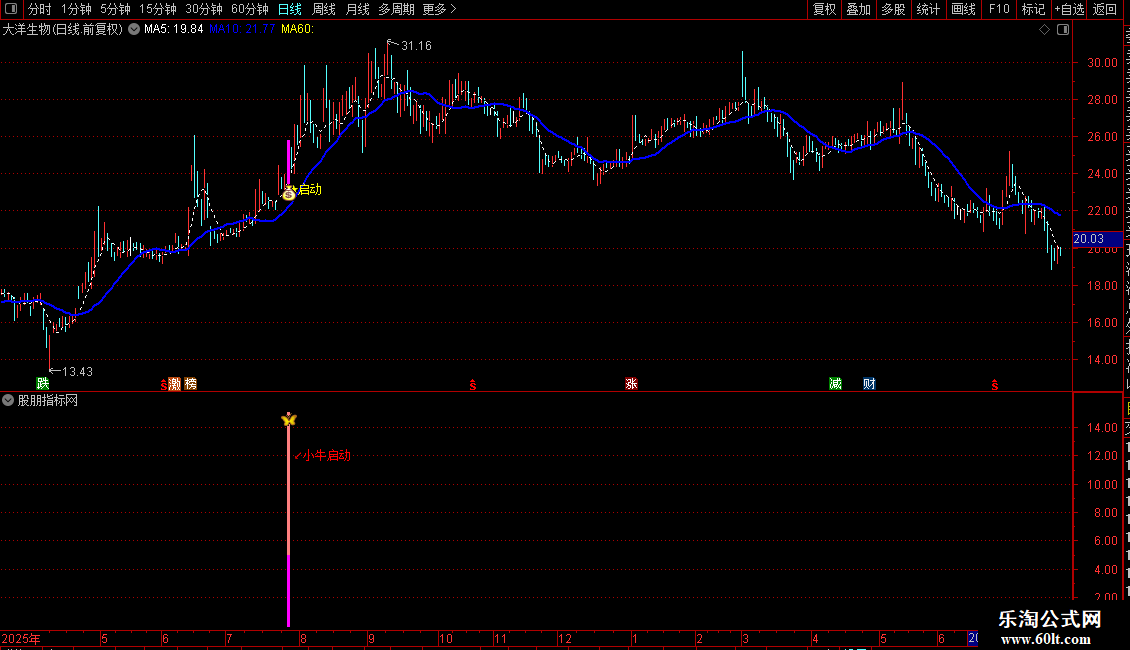Toggle the left sidebar panel icon
Screen dimensions: 1130x650
11,9
